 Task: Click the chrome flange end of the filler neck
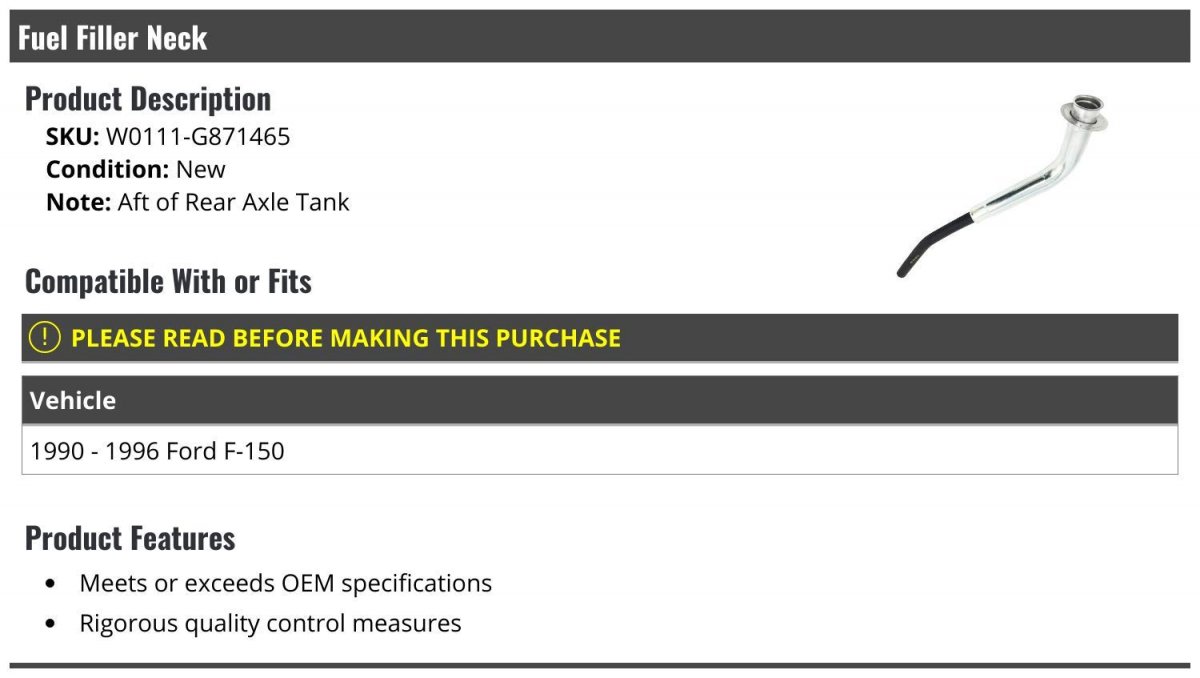click(x=1085, y=113)
